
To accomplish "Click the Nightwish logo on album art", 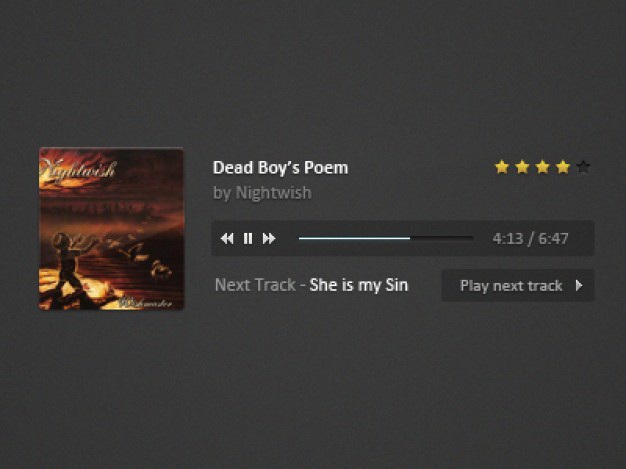I will pos(78,170).
